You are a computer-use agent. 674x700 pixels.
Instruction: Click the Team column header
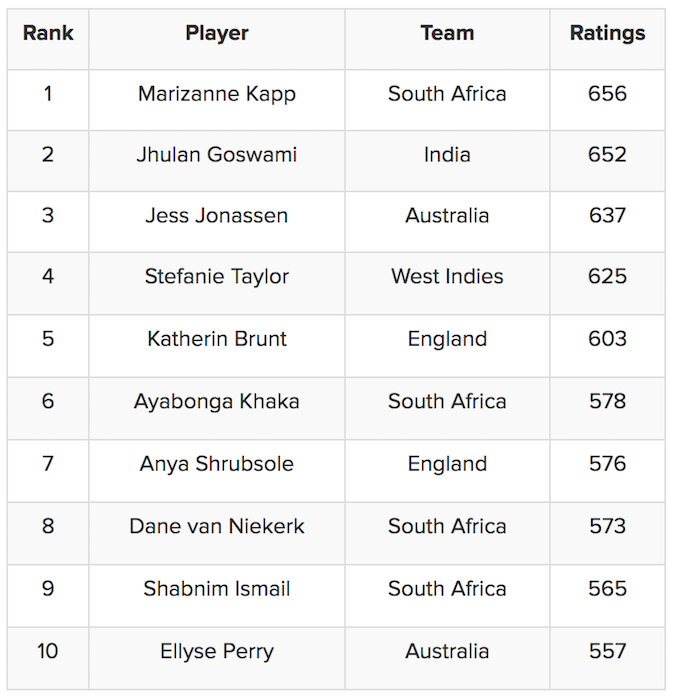coord(447,33)
